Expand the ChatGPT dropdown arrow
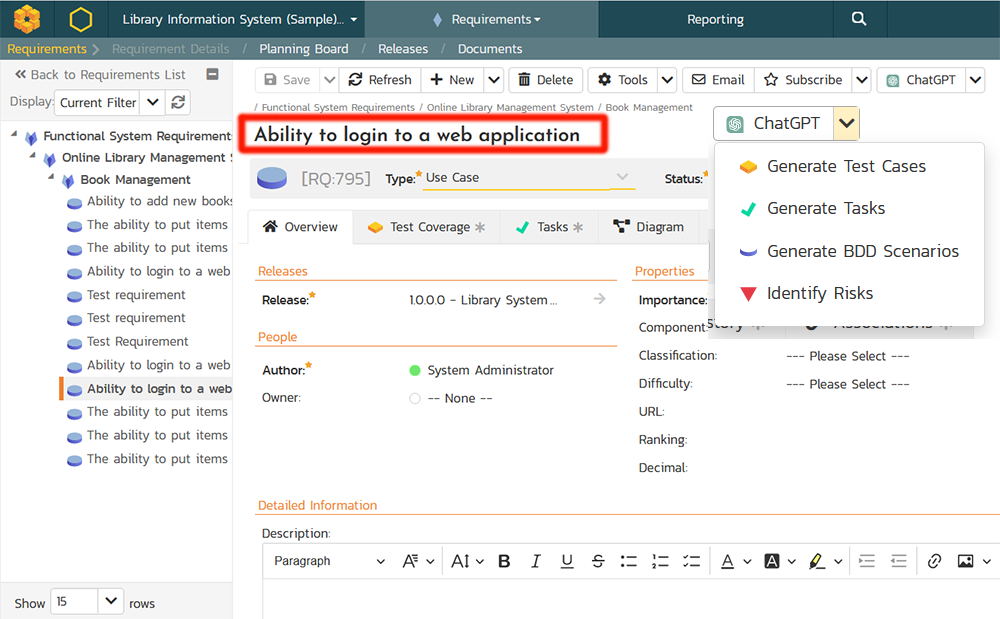Viewport: 1000px width, 619px height. (846, 123)
